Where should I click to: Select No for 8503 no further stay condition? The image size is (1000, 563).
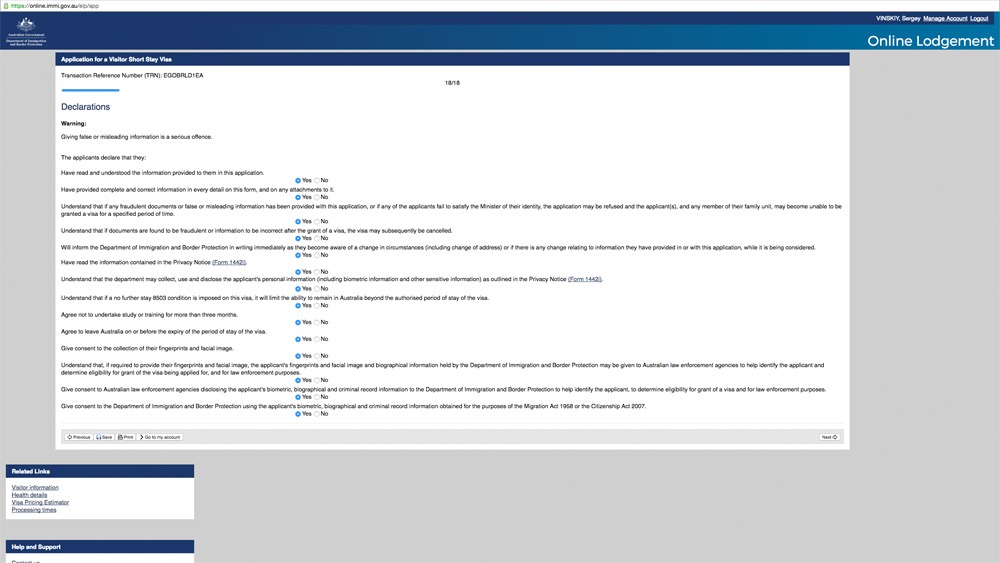[x=317, y=305]
